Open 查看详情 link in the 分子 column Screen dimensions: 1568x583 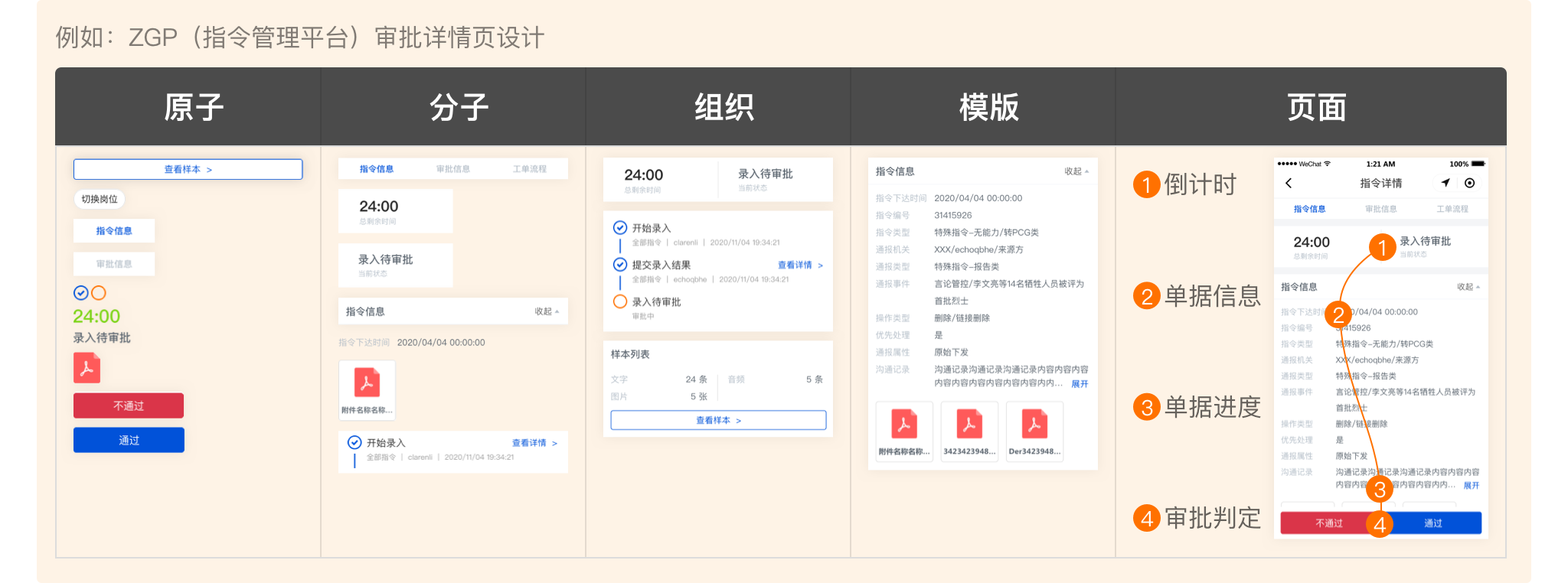(x=534, y=443)
